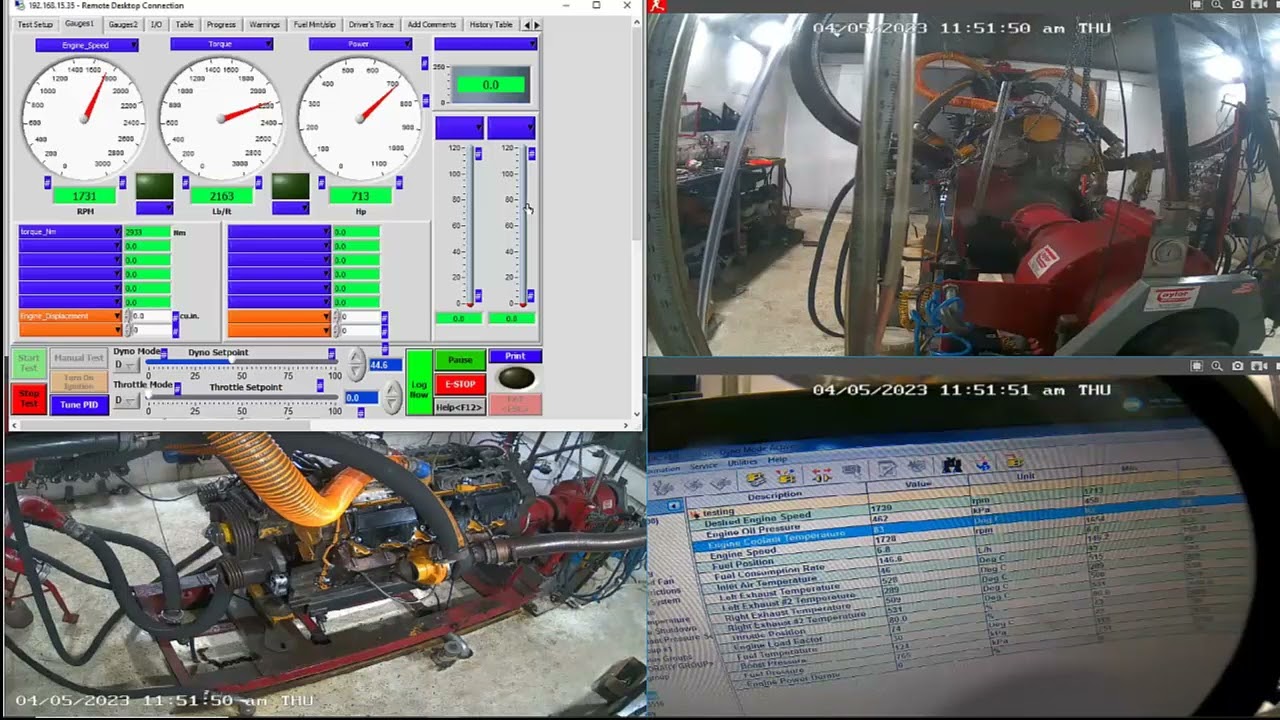Screen dimensions: 1280x720
Task: Start recording with top camera feed video icon
Action: (1257, 5)
